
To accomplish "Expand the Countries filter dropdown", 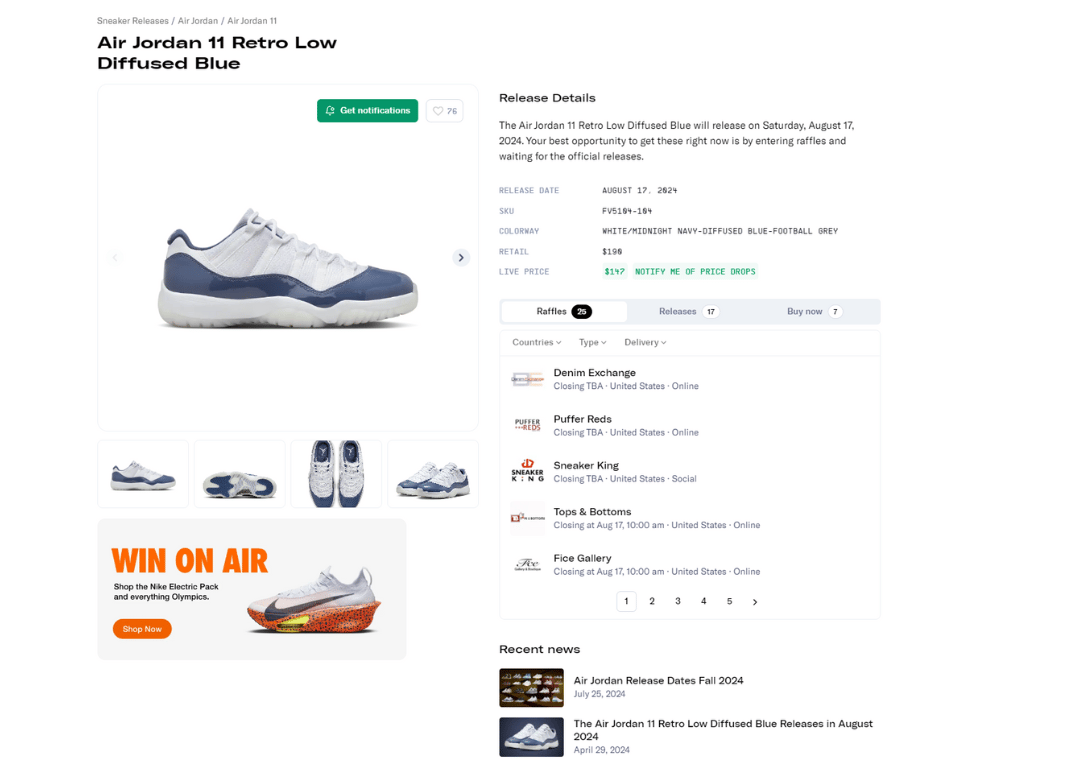I will click(x=537, y=342).
